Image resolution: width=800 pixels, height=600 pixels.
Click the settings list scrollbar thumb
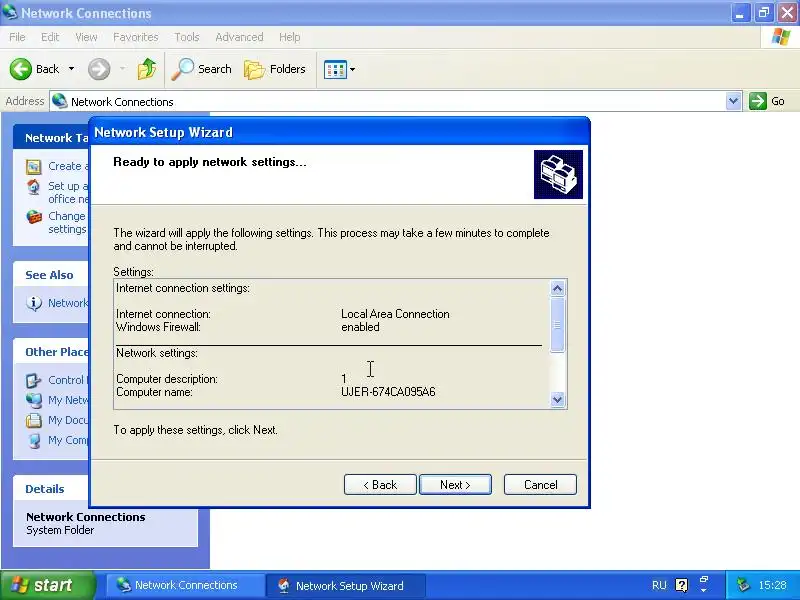(557, 324)
